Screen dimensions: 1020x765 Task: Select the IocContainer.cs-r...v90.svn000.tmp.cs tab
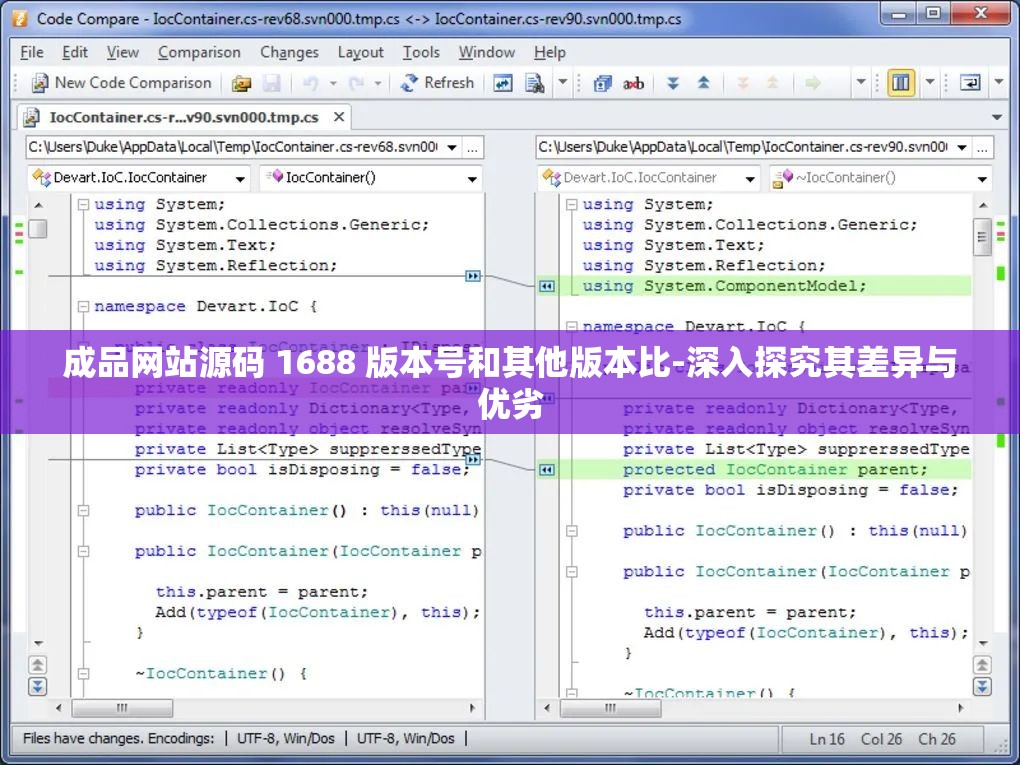tap(180, 117)
